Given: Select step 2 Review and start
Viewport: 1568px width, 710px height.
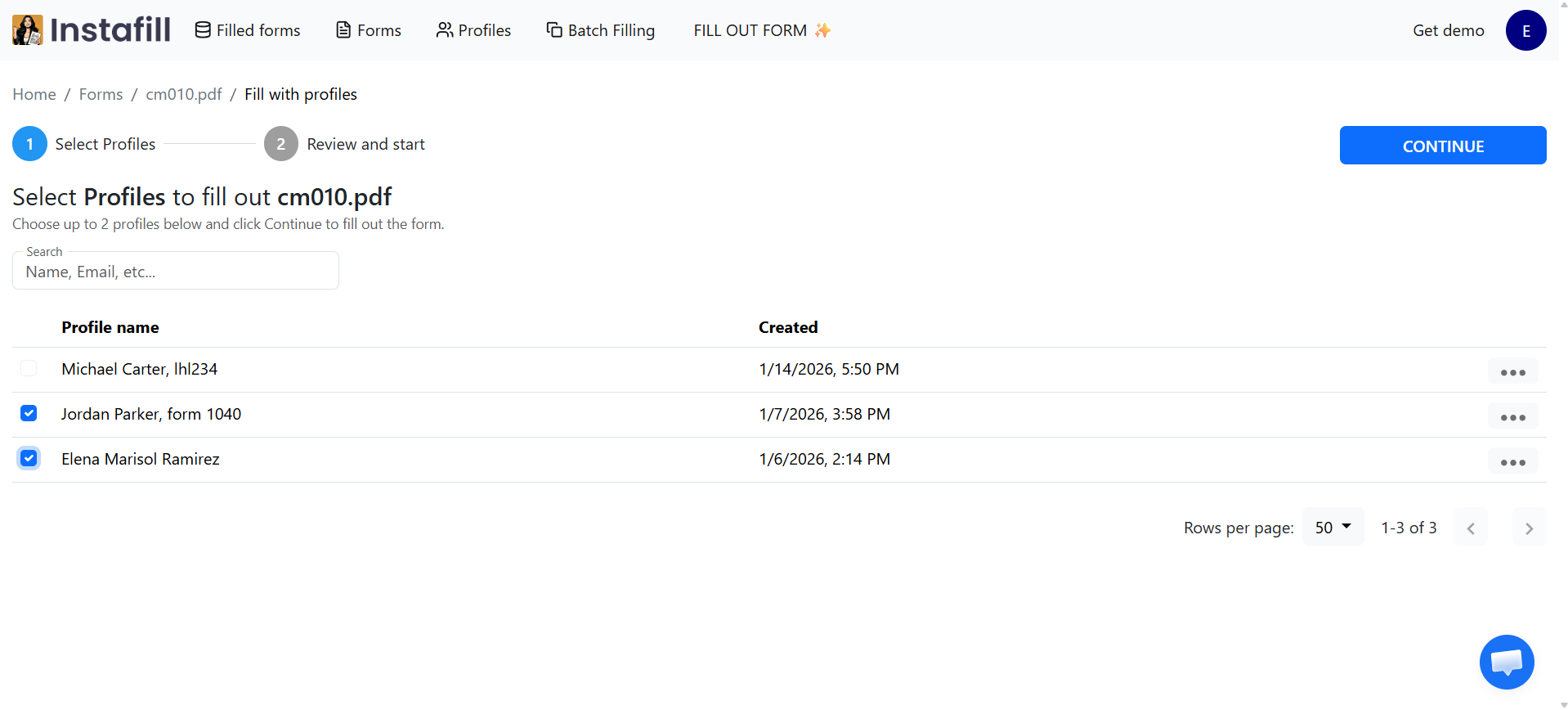Looking at the screenshot, I should click(344, 144).
